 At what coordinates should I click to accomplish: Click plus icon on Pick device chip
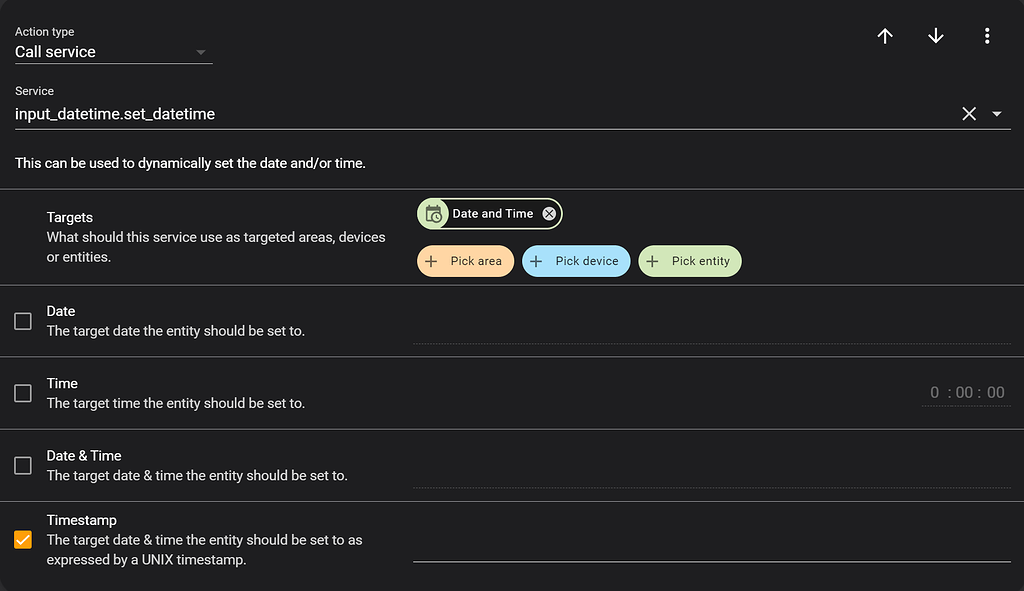(536, 261)
